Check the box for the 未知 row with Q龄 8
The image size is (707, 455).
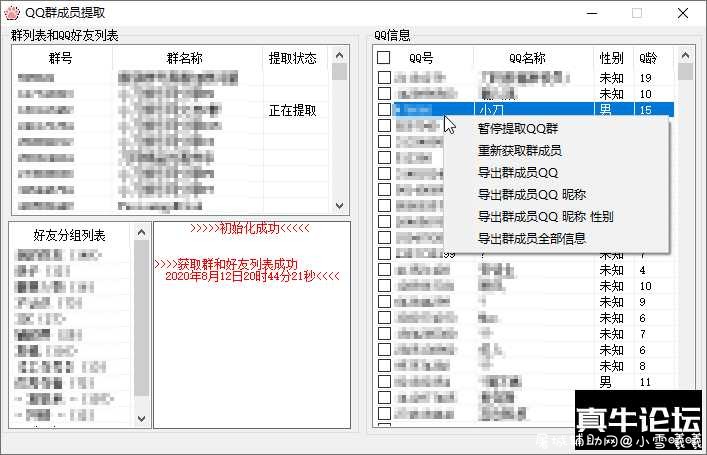coord(384,366)
